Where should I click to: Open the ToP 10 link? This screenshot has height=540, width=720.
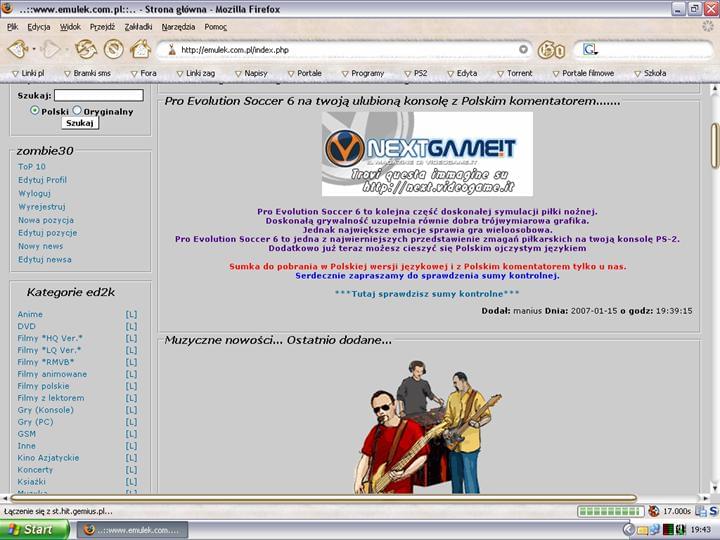coord(32,166)
